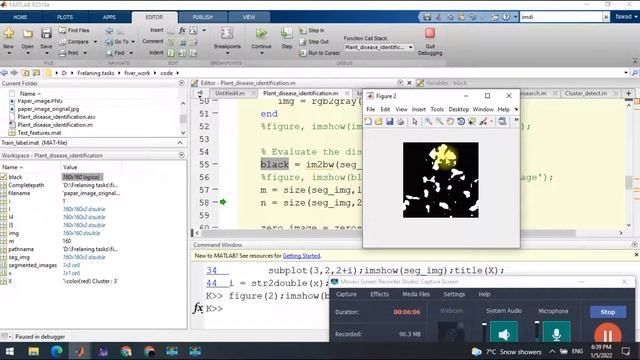
Task: Toggle System Audio speaker in recorder
Action: point(504,334)
